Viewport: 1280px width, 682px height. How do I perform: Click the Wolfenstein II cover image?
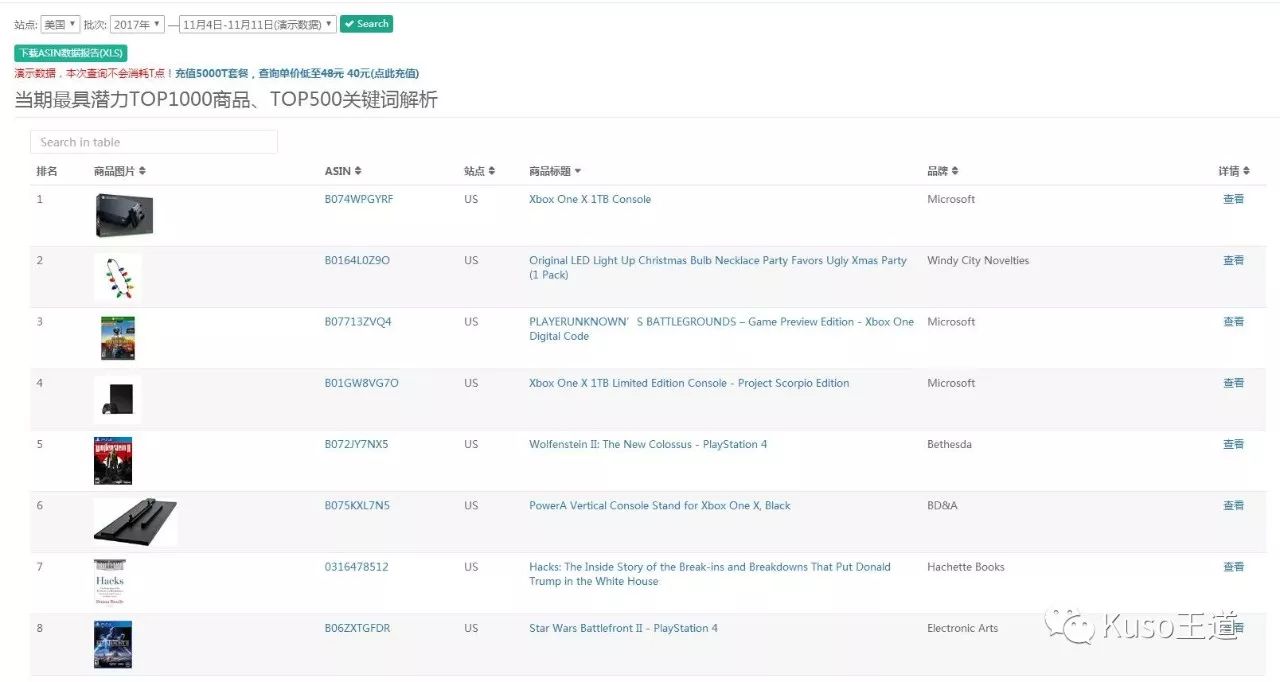tap(113, 461)
